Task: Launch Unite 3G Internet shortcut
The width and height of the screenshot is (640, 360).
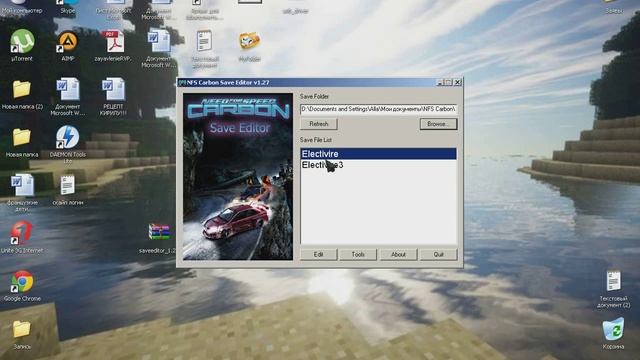Action: 22,233
